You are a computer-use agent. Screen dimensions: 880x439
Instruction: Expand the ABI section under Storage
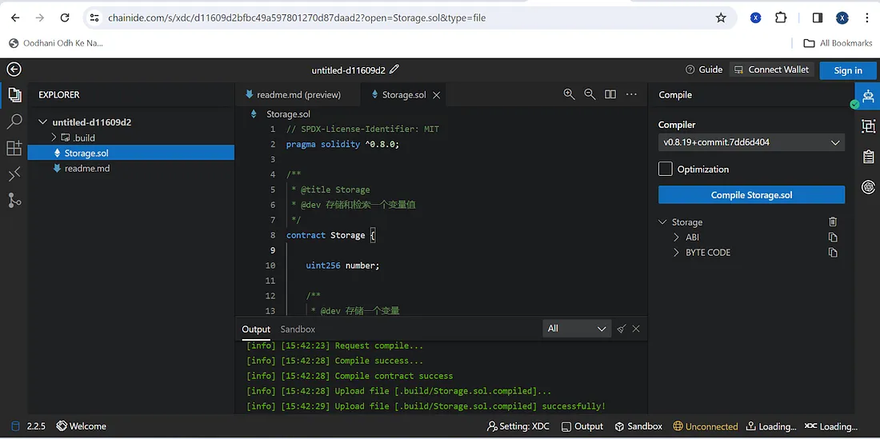tap(692, 238)
